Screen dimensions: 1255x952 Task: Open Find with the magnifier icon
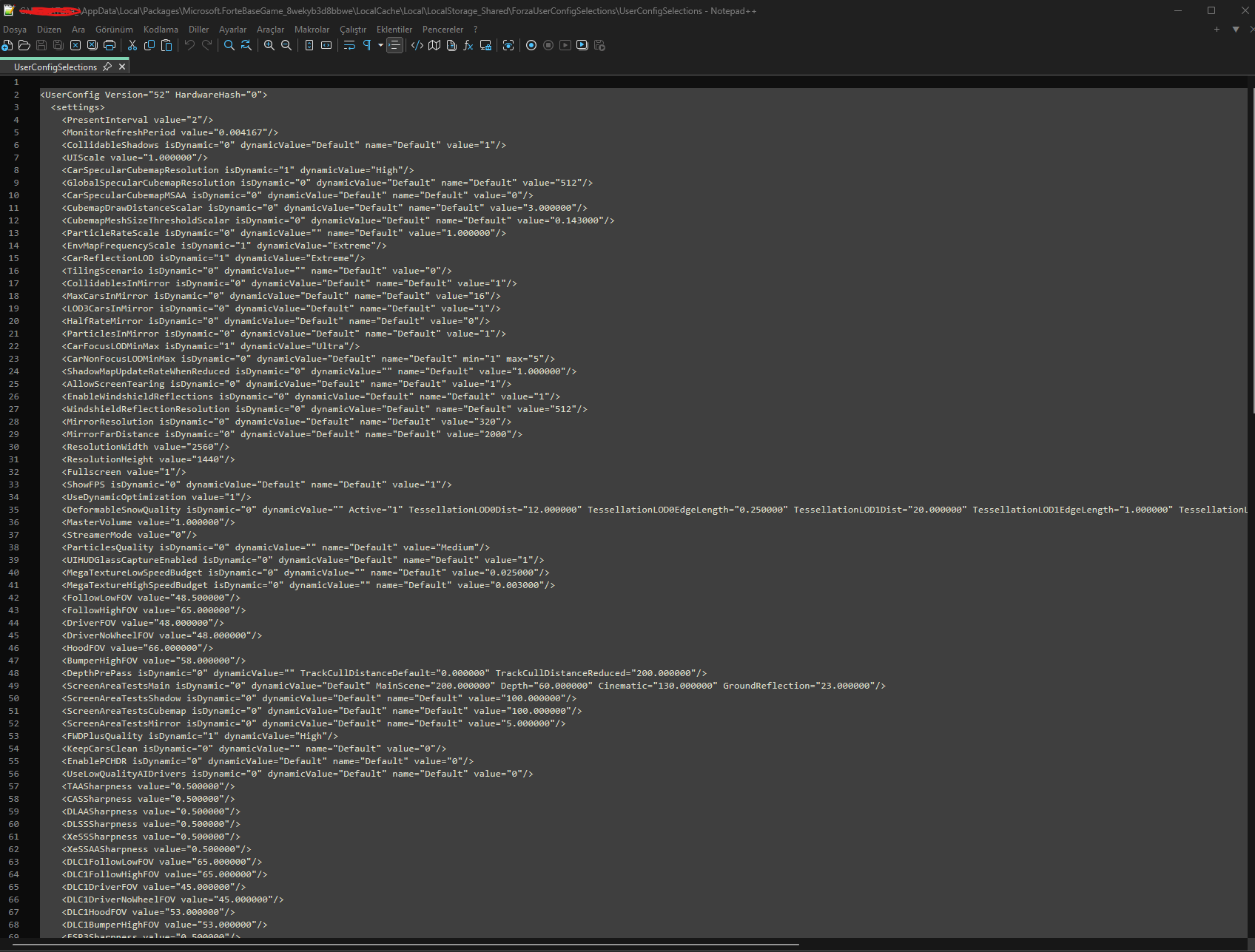(229, 45)
